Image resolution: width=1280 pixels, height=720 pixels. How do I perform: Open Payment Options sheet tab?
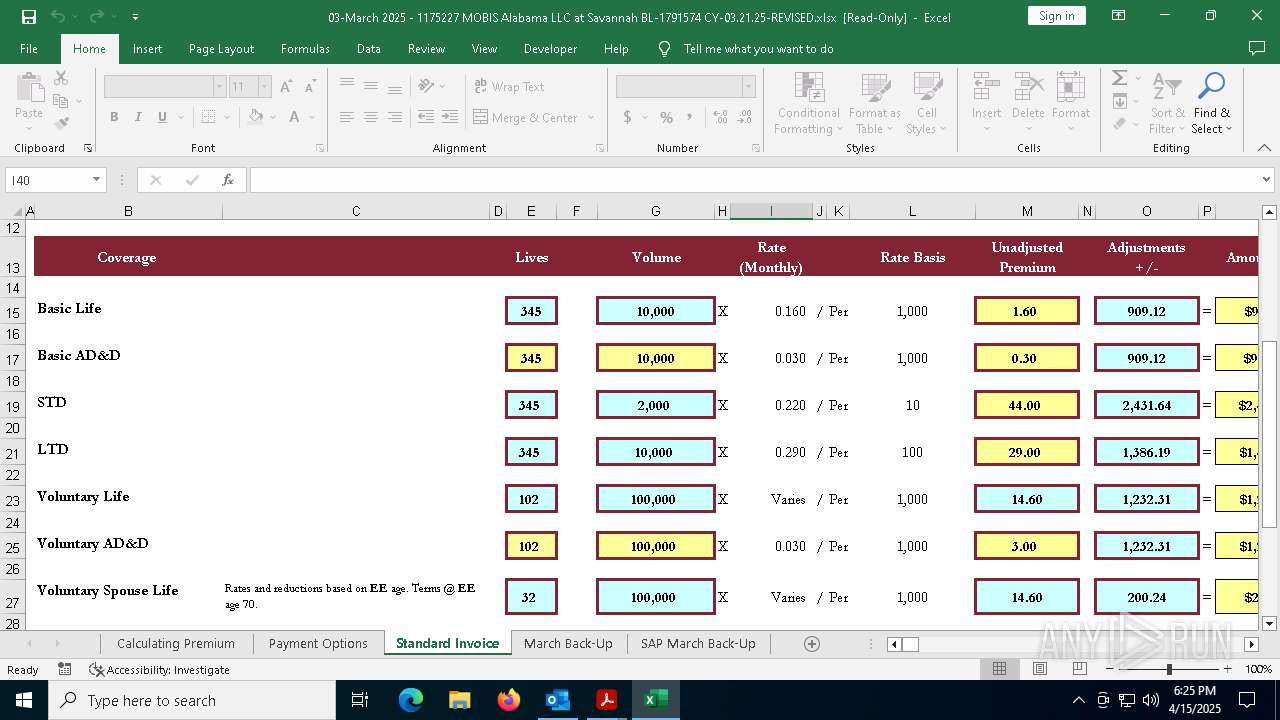pos(318,643)
